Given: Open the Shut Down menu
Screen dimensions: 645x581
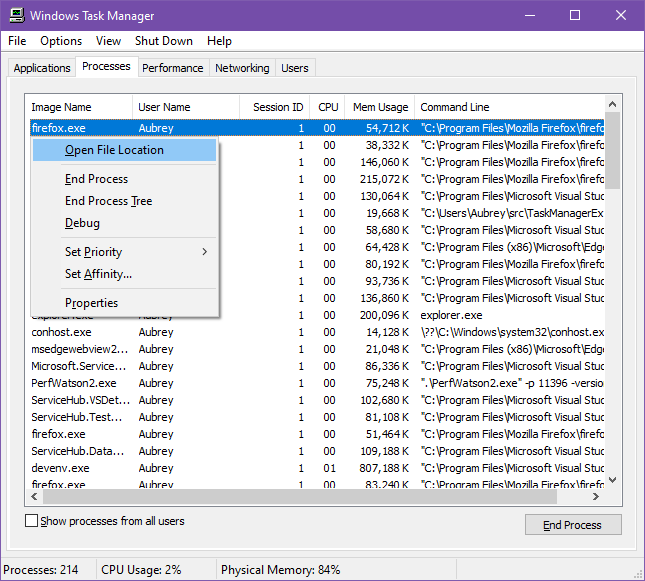Looking at the screenshot, I should pos(164,41).
